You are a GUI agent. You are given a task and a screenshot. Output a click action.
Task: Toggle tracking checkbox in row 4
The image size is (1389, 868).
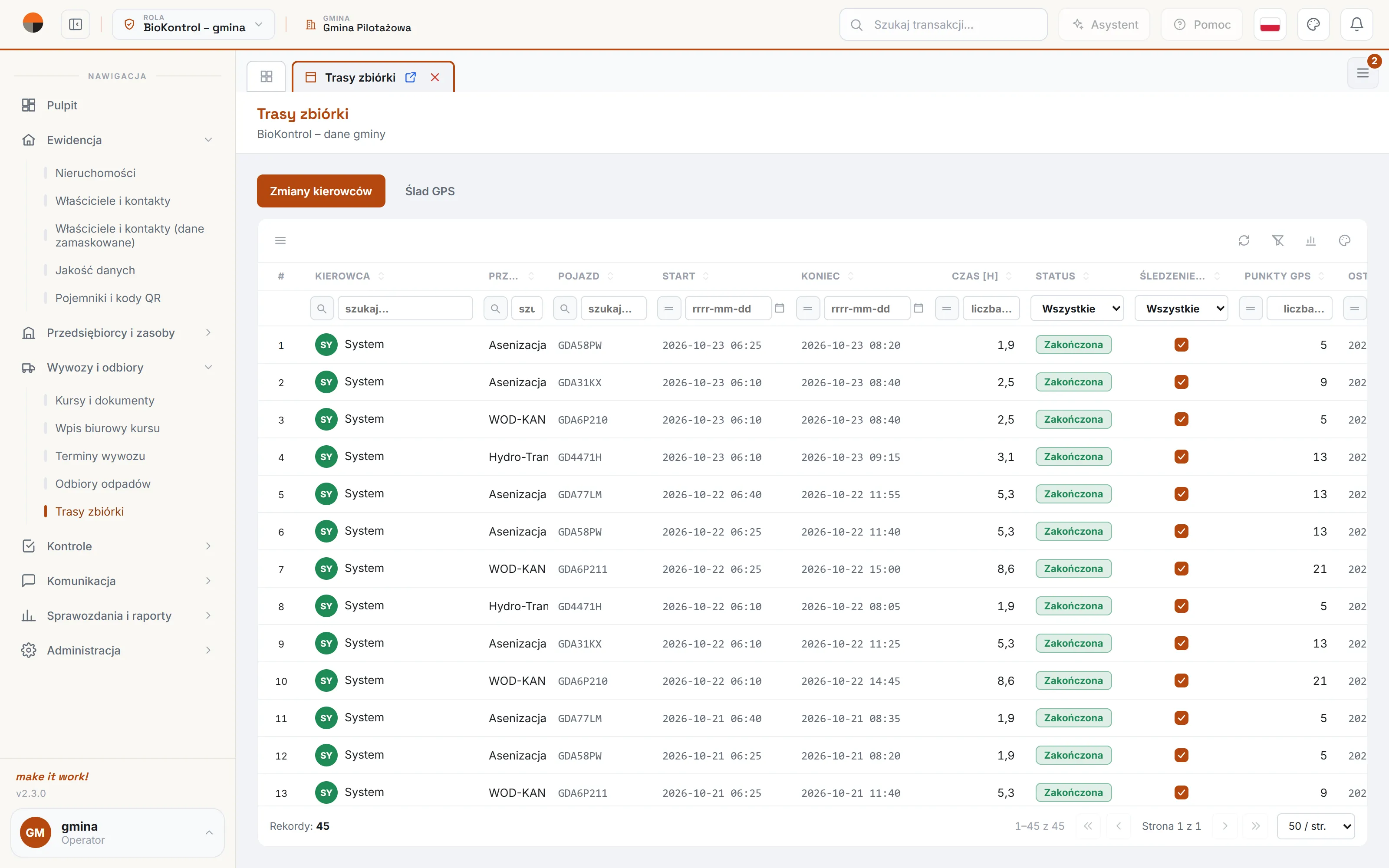(x=1181, y=457)
